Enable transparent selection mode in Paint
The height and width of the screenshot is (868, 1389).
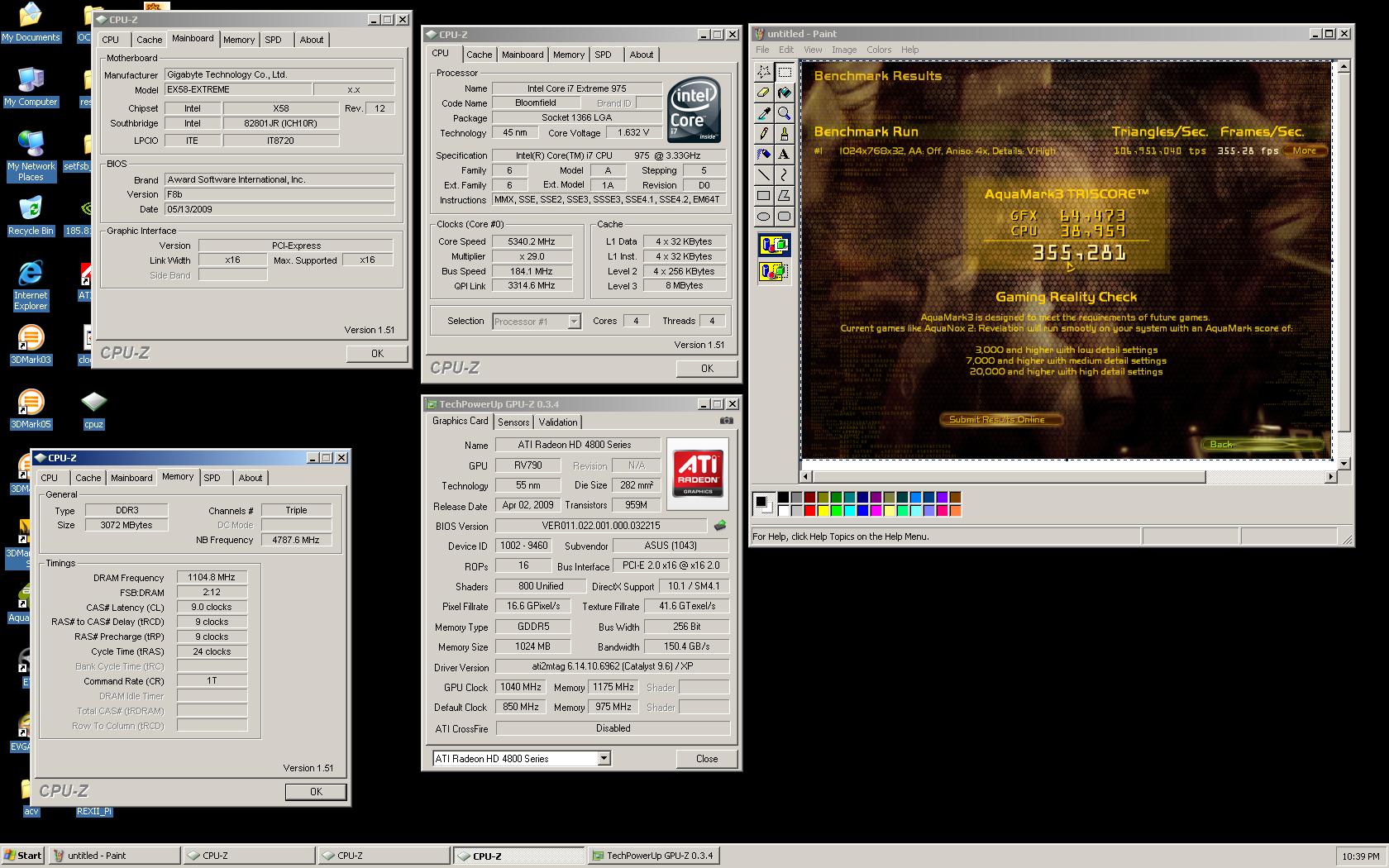coord(774,271)
